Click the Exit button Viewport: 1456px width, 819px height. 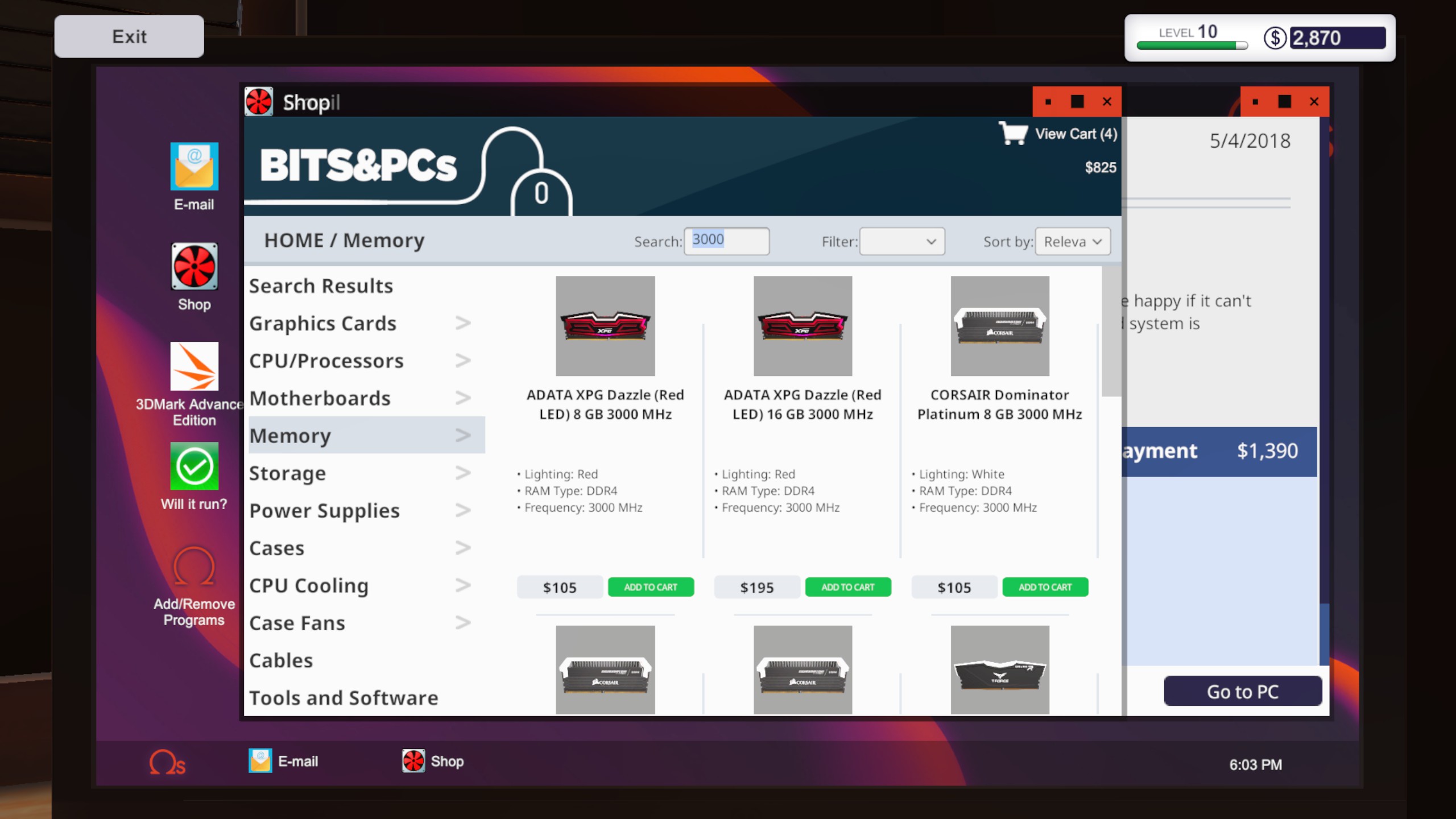(129, 36)
